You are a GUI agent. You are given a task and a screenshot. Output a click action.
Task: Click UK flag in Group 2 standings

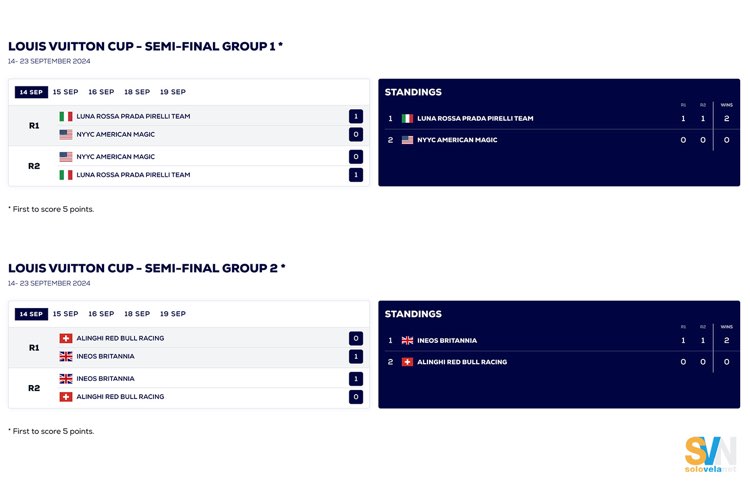coord(408,341)
